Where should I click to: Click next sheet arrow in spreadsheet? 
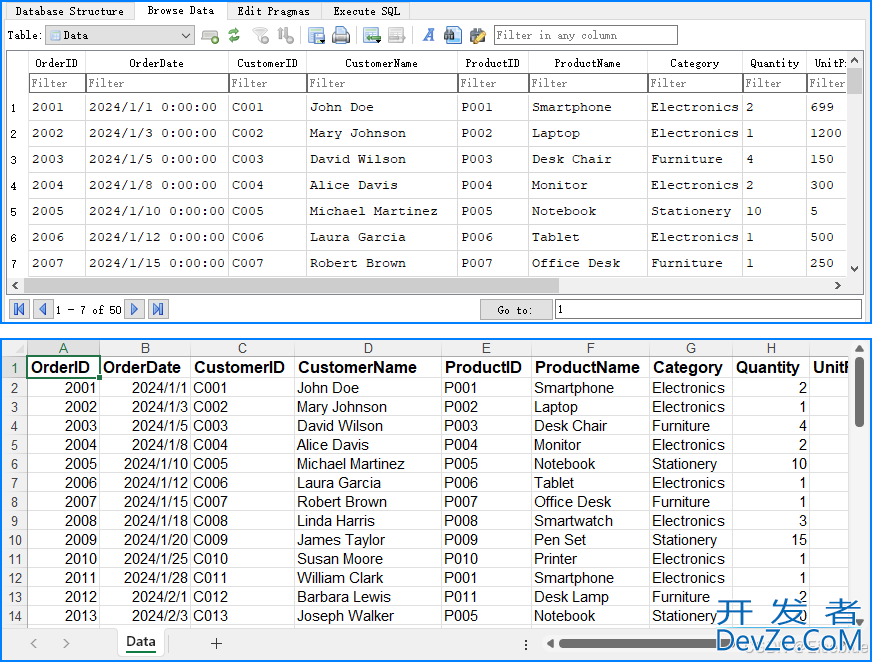(66, 644)
